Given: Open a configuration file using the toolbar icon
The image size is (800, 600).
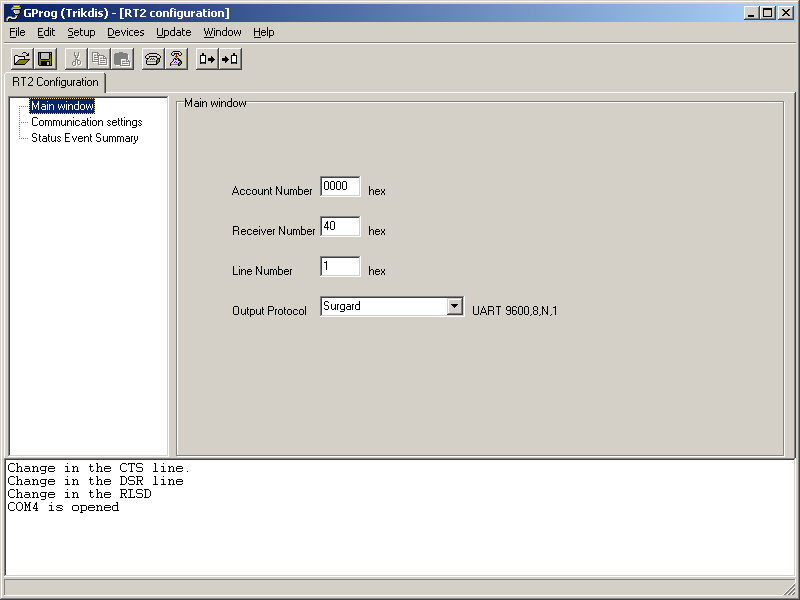Looking at the screenshot, I should tap(21, 58).
